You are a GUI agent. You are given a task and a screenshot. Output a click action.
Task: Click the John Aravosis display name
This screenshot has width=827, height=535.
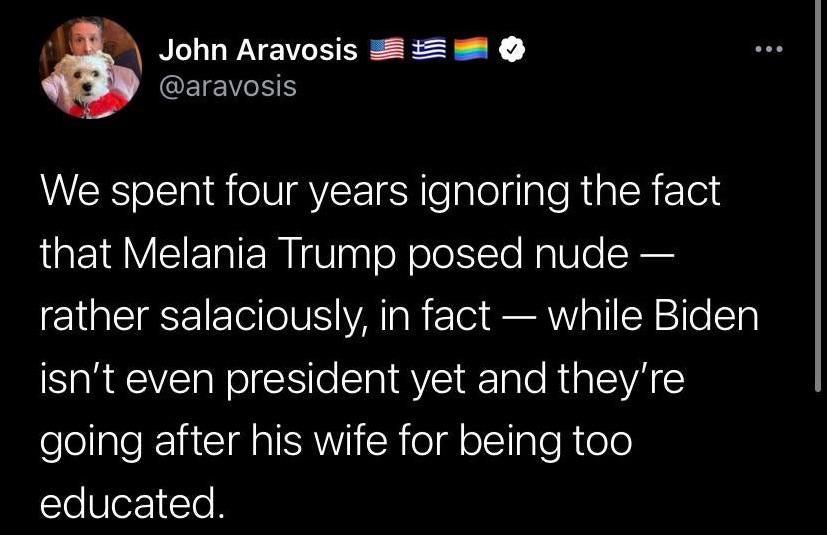coord(258,49)
